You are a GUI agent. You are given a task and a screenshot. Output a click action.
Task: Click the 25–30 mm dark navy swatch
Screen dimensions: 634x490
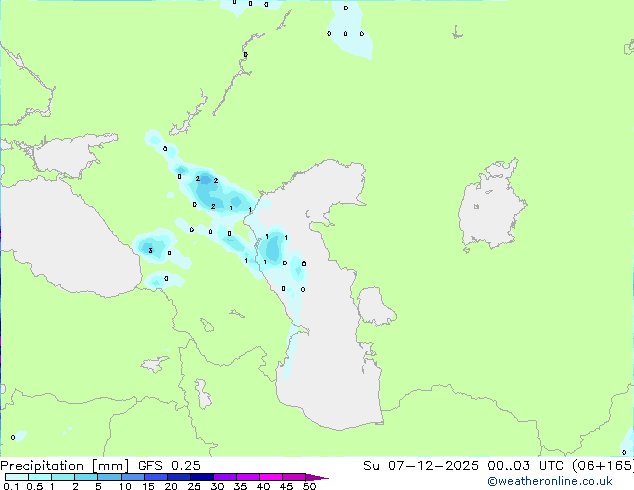pyautogui.click(x=202, y=477)
